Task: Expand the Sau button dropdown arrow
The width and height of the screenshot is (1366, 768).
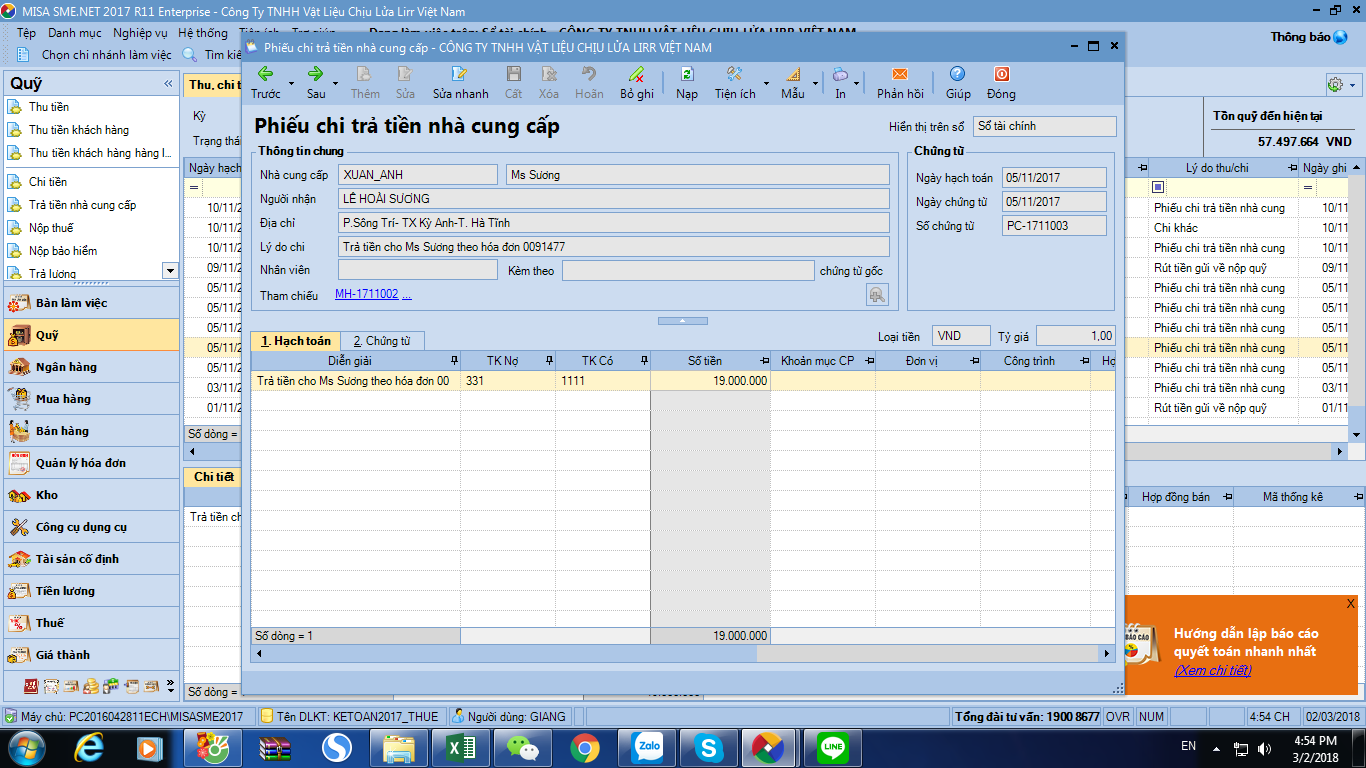Action: pos(336,83)
